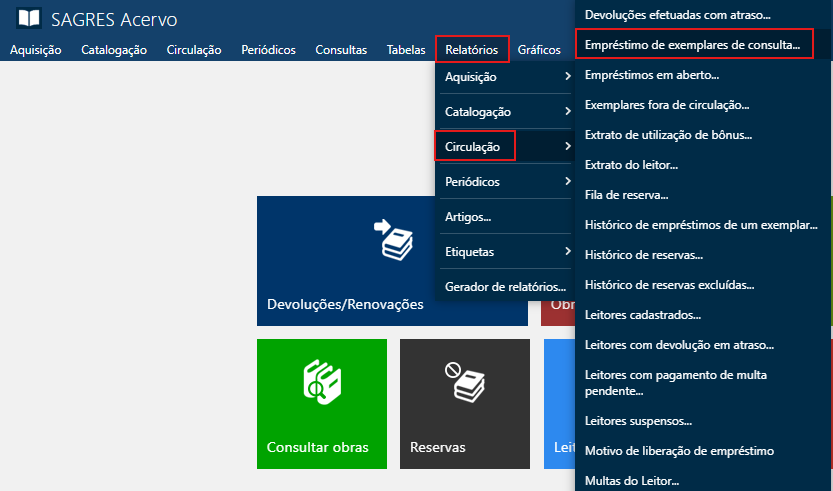The height and width of the screenshot is (491, 833).
Task: Expand the Aquisição submenu arrow
Action: click(x=567, y=77)
